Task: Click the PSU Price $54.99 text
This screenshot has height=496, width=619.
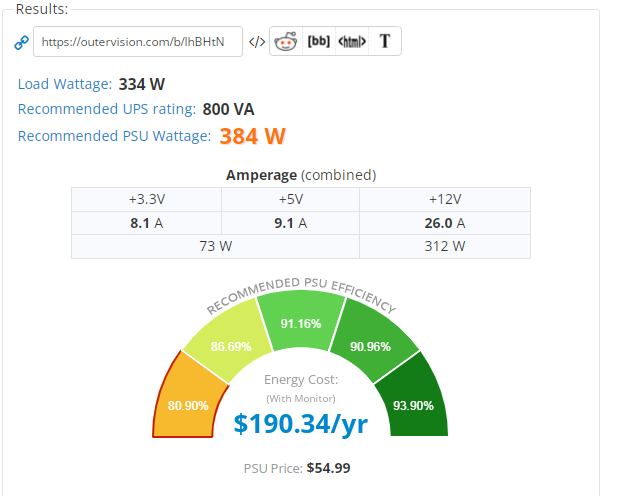Action: pyautogui.click(x=297, y=468)
